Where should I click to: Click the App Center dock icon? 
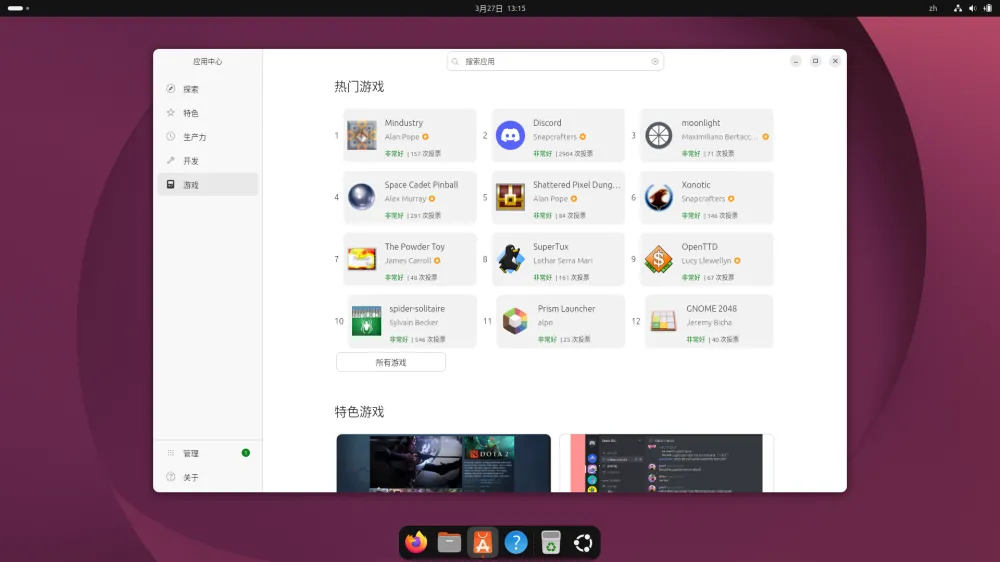(x=483, y=542)
